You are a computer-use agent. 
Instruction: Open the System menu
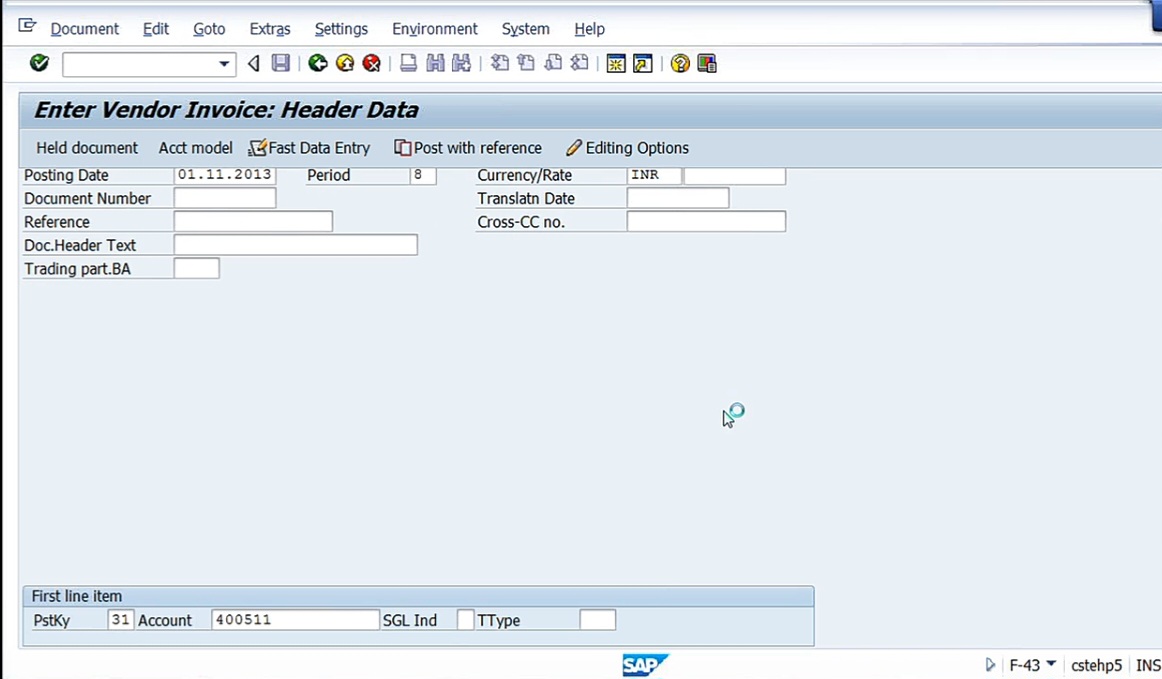pos(525,29)
